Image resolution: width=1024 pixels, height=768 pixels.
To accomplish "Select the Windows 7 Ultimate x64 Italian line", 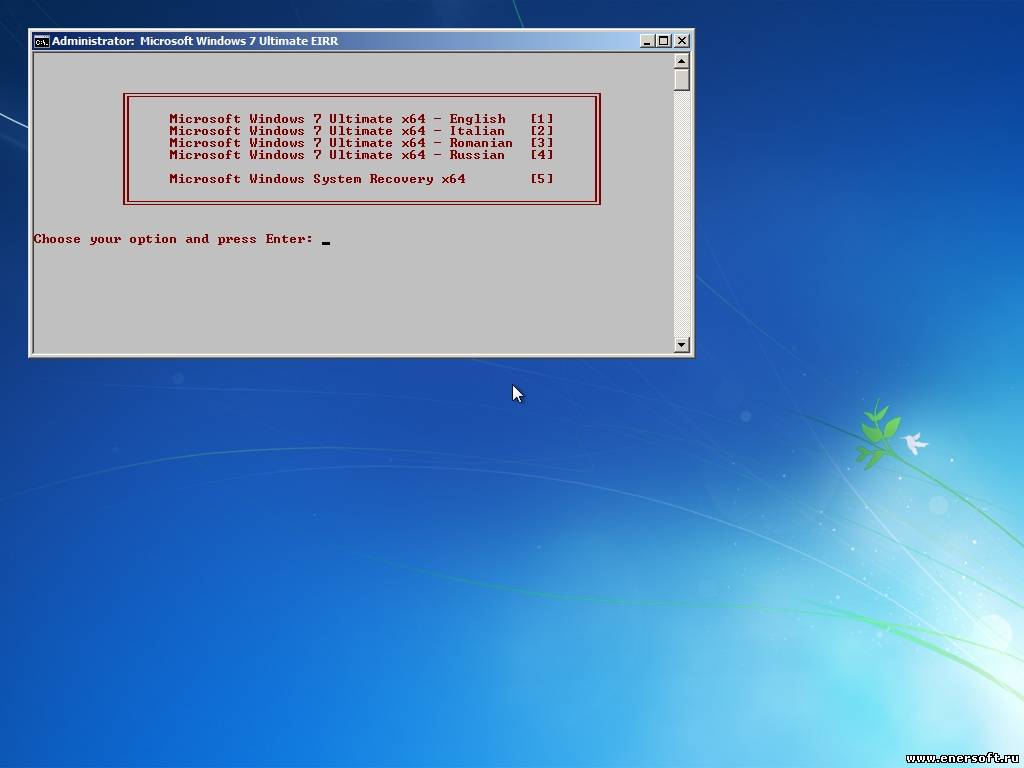I will coord(337,131).
